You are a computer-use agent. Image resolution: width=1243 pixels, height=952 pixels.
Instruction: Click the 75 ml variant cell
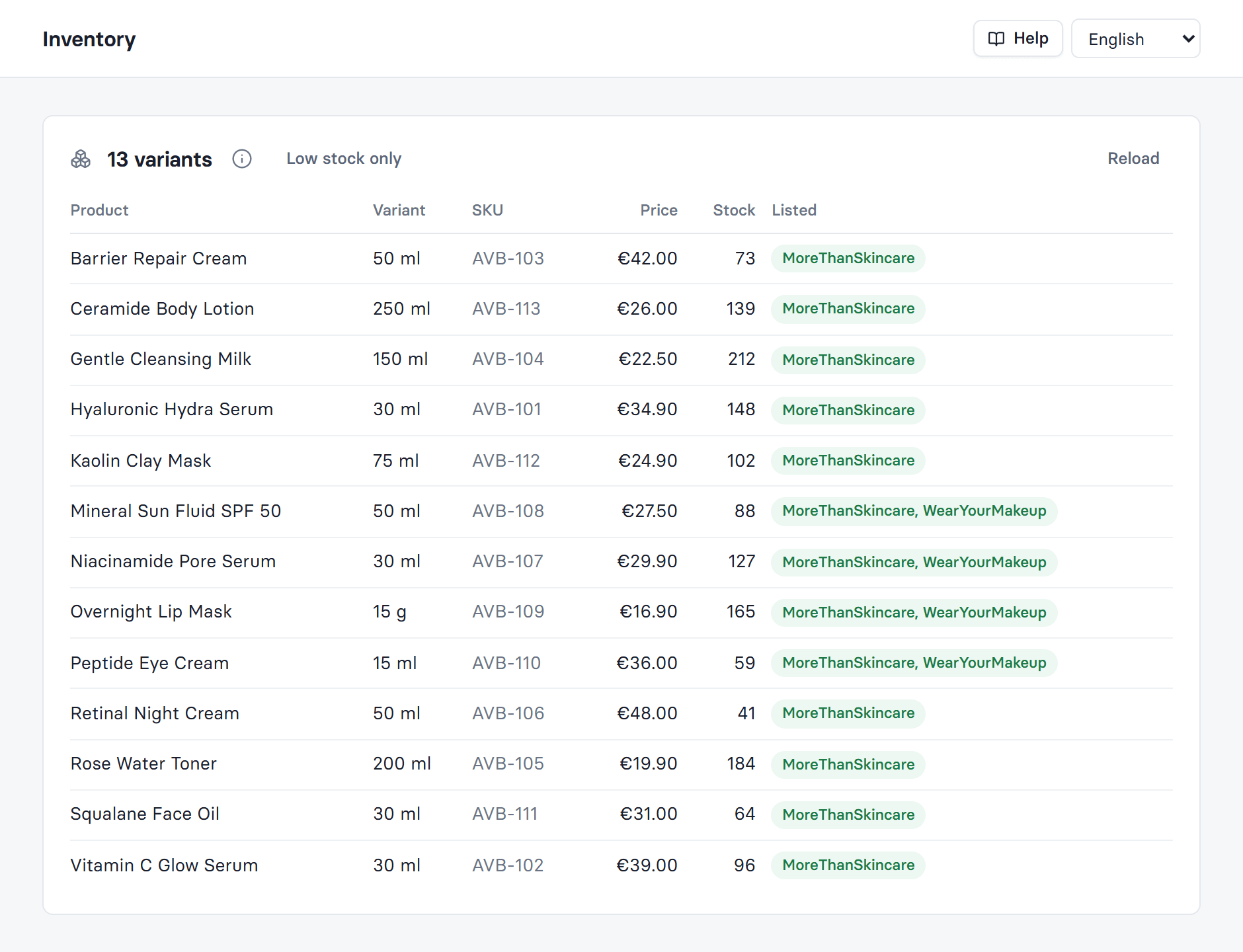(396, 461)
